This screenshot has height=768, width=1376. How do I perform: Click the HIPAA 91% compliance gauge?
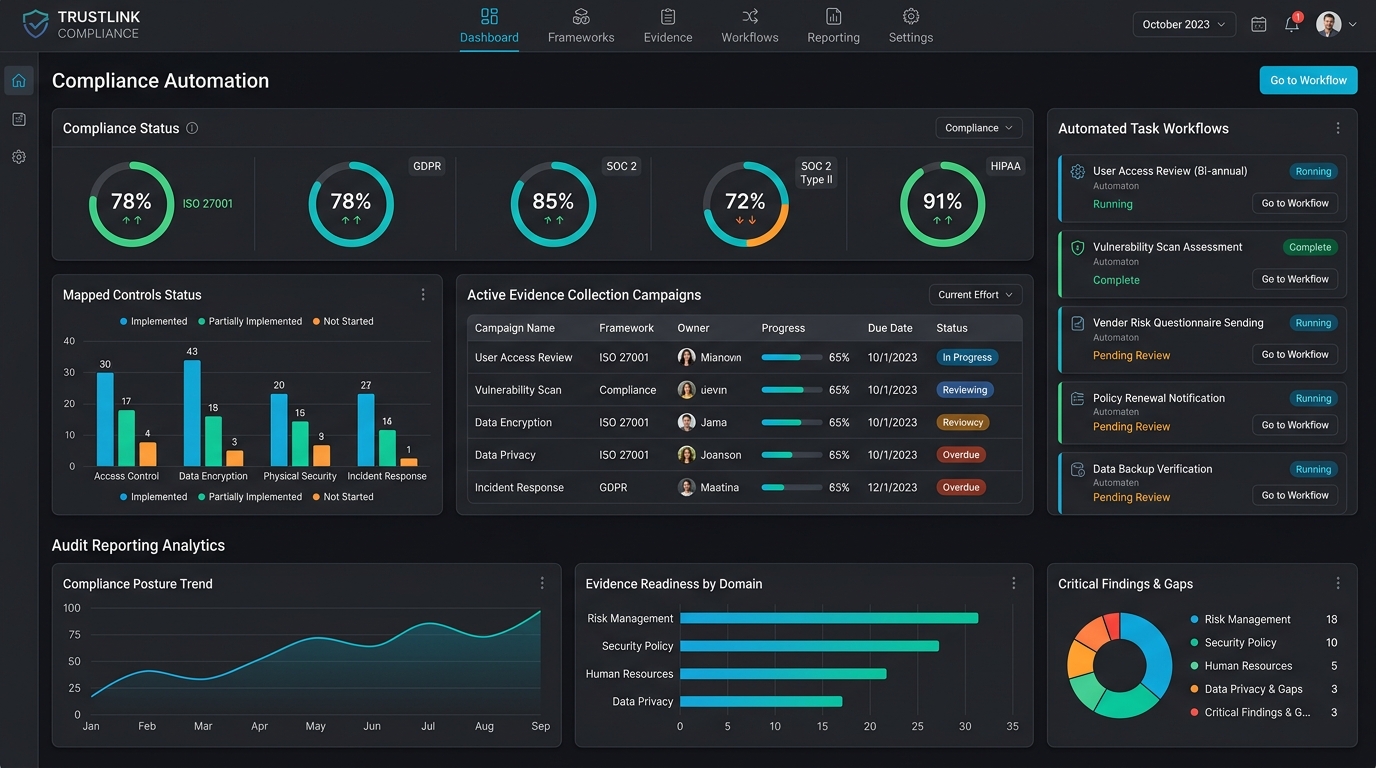942,204
